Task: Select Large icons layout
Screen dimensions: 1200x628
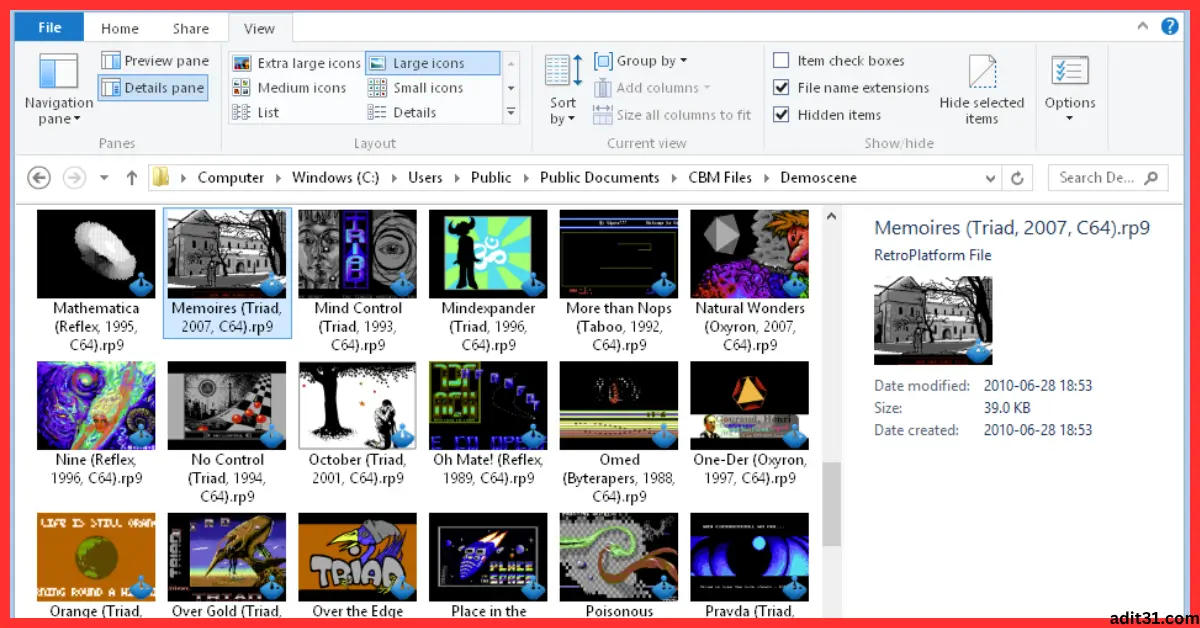Action: (x=432, y=63)
